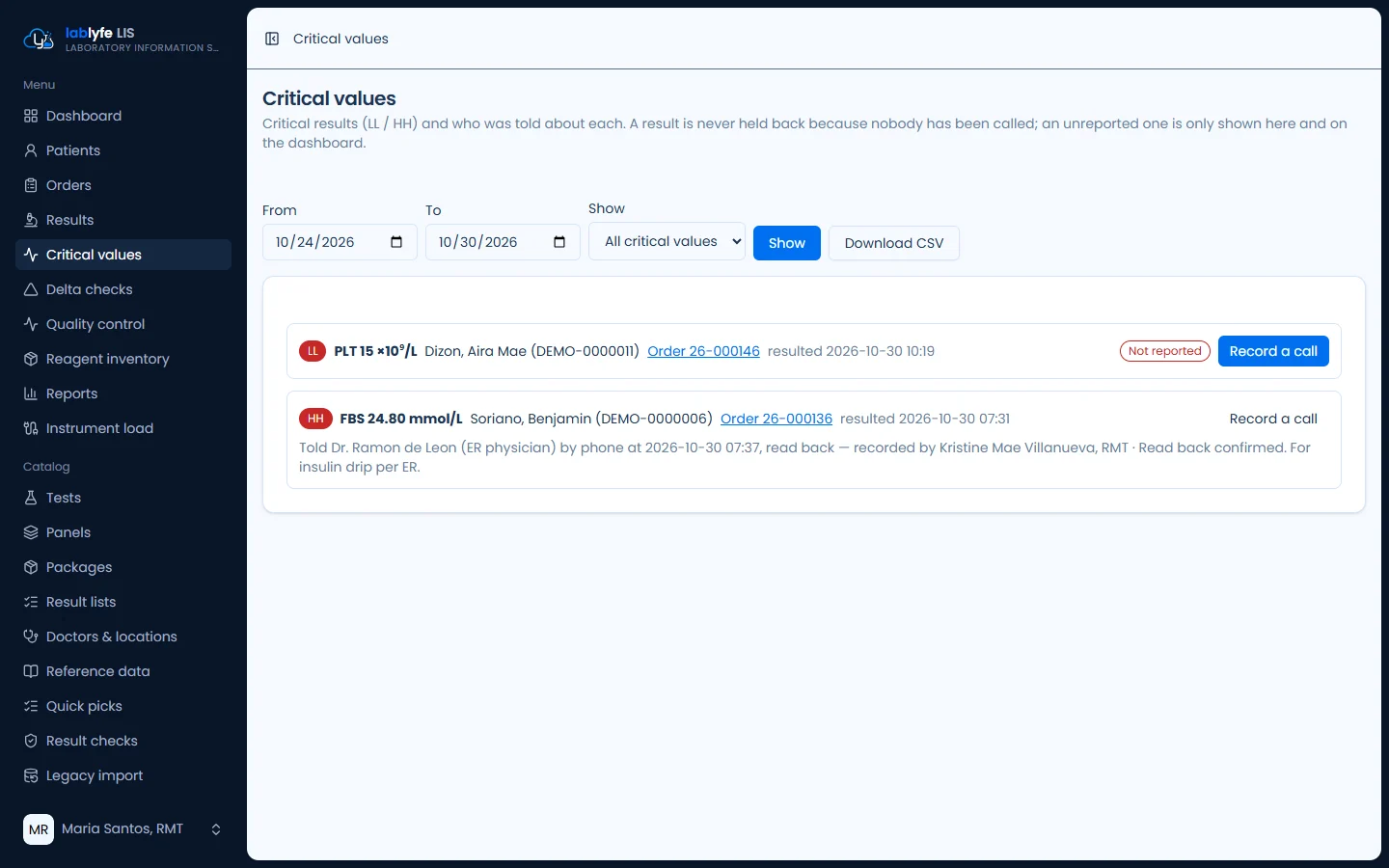Click the Reagent inventory box icon
This screenshot has width=1389, height=868.
31,359
